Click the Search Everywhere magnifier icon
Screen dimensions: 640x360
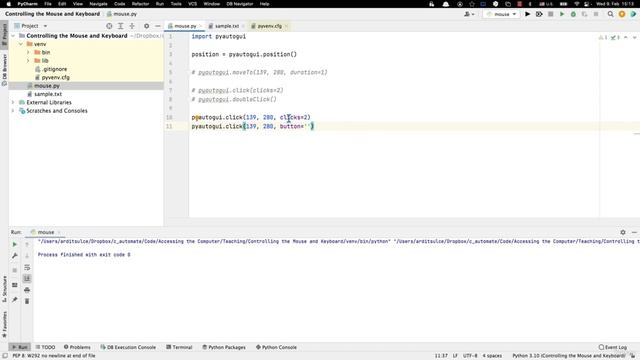click(610, 14)
